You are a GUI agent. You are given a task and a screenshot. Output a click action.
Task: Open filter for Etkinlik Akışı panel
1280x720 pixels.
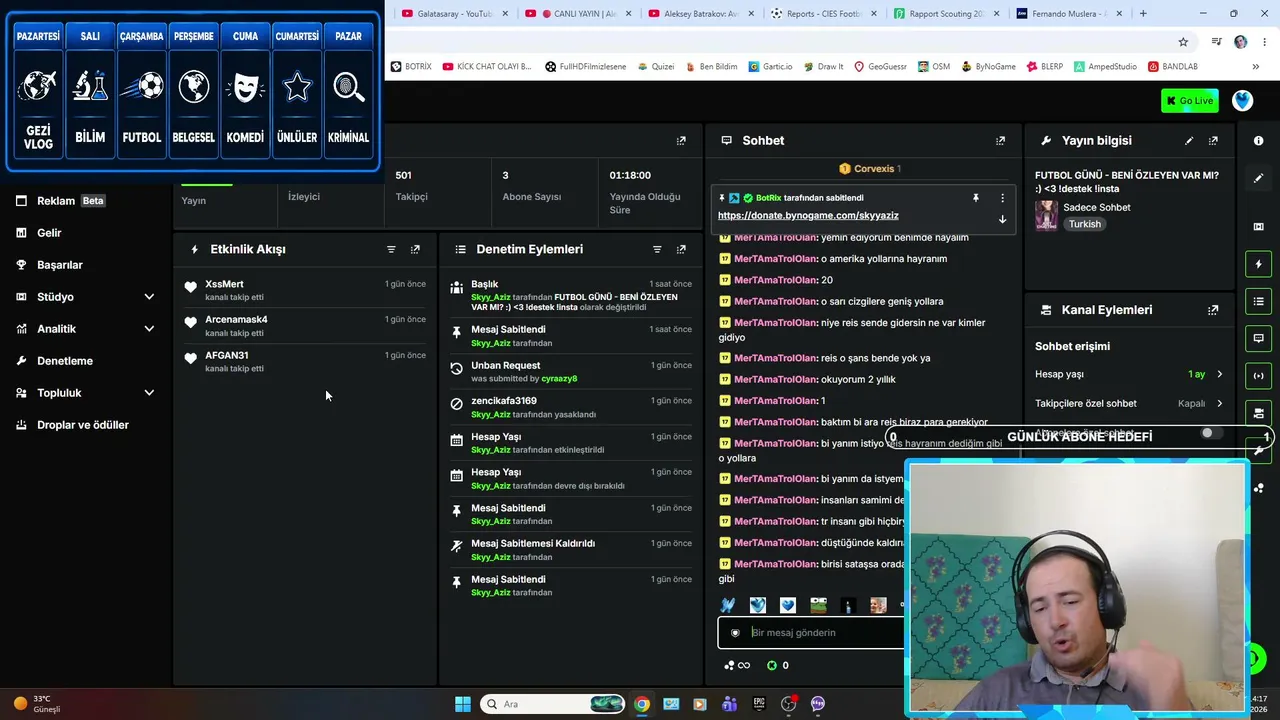click(391, 249)
